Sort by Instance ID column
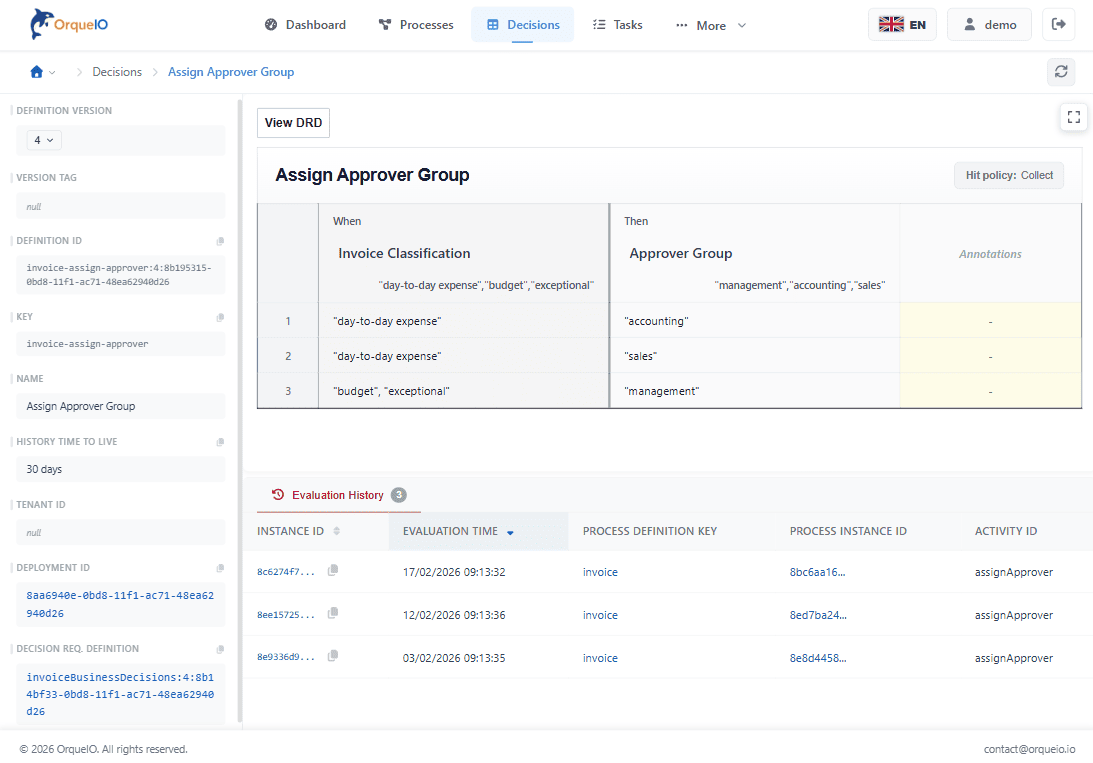 tap(298, 531)
